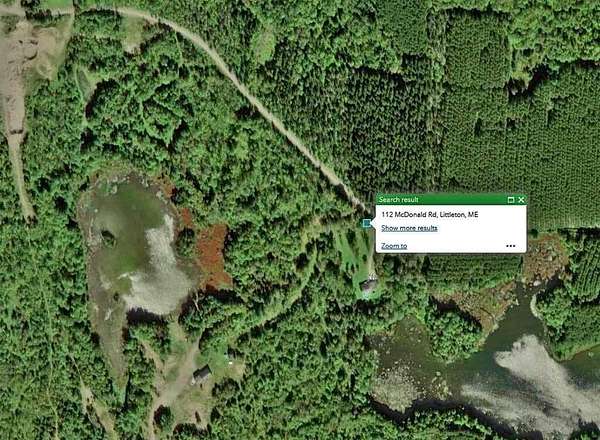Click the blue square location marker
This screenshot has width=600, height=440.
367,223
